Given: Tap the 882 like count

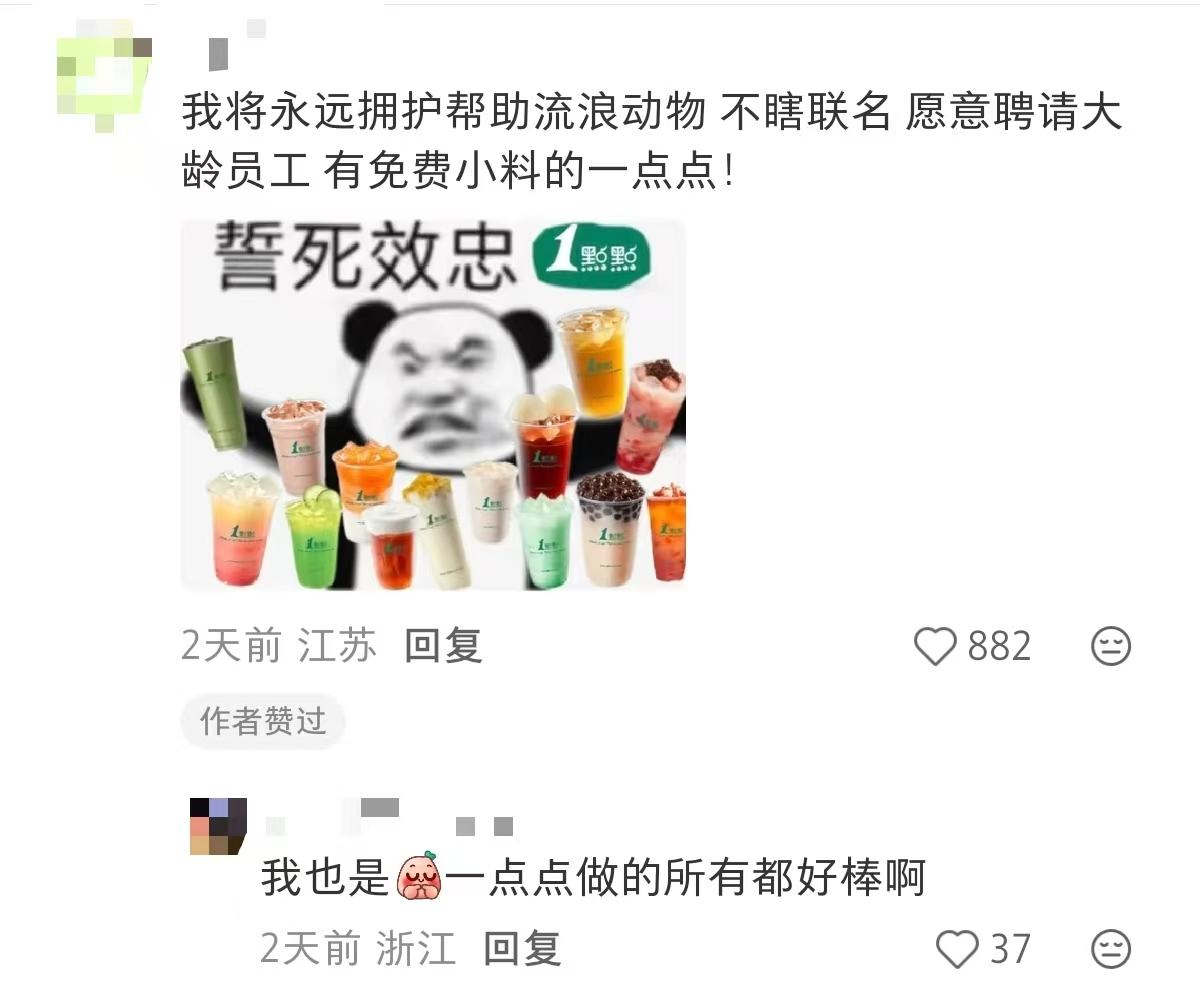Looking at the screenshot, I should tap(998, 647).
